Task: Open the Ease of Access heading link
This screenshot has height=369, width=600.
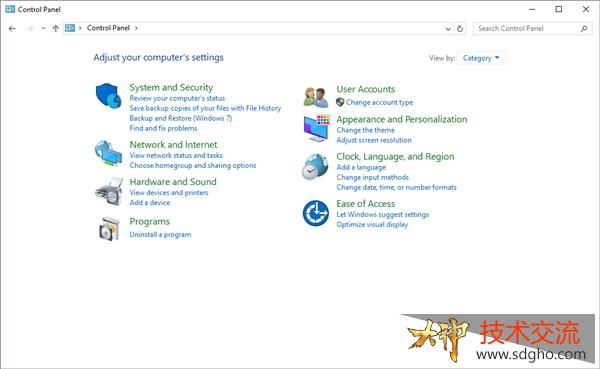Action: 366,204
